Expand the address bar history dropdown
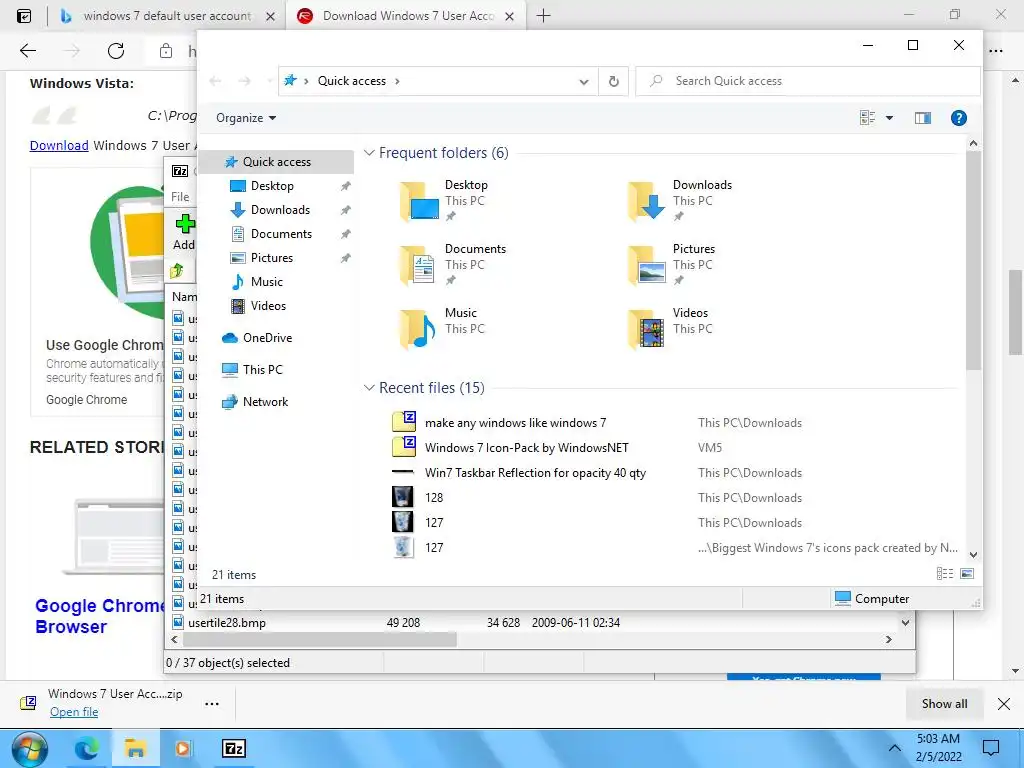Image resolution: width=1024 pixels, height=768 pixels. click(583, 82)
